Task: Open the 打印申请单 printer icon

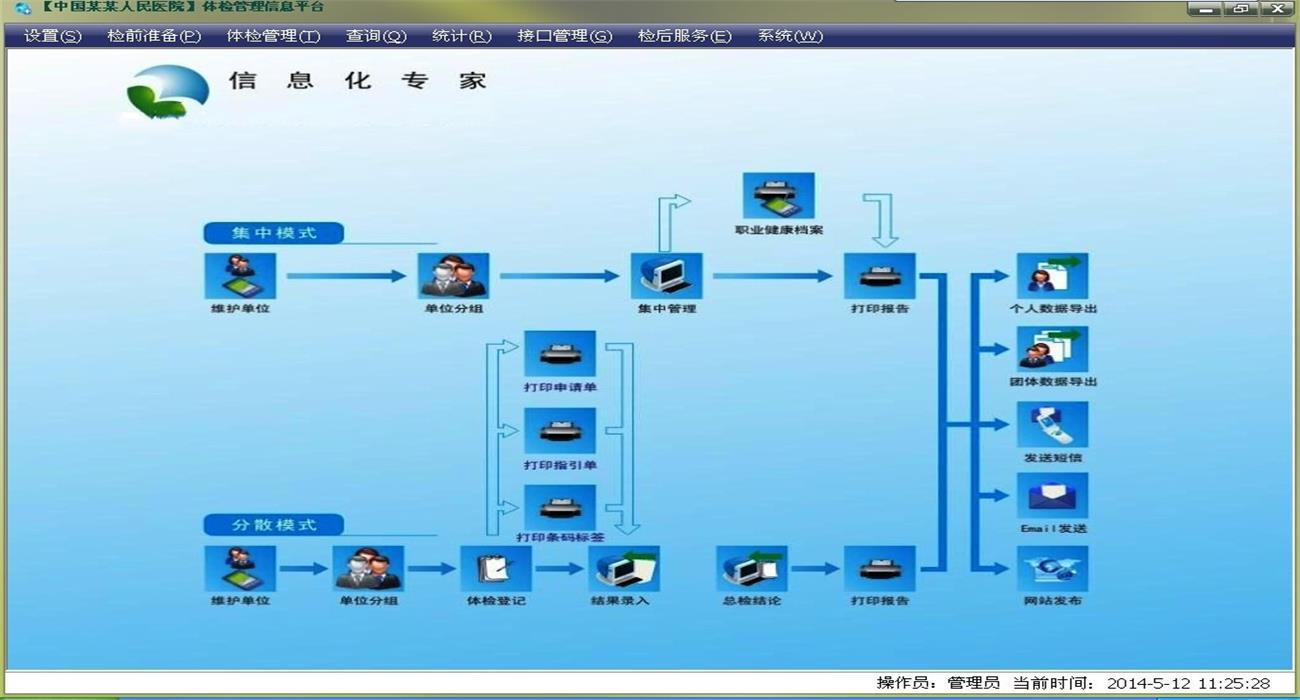Action: [x=560, y=354]
